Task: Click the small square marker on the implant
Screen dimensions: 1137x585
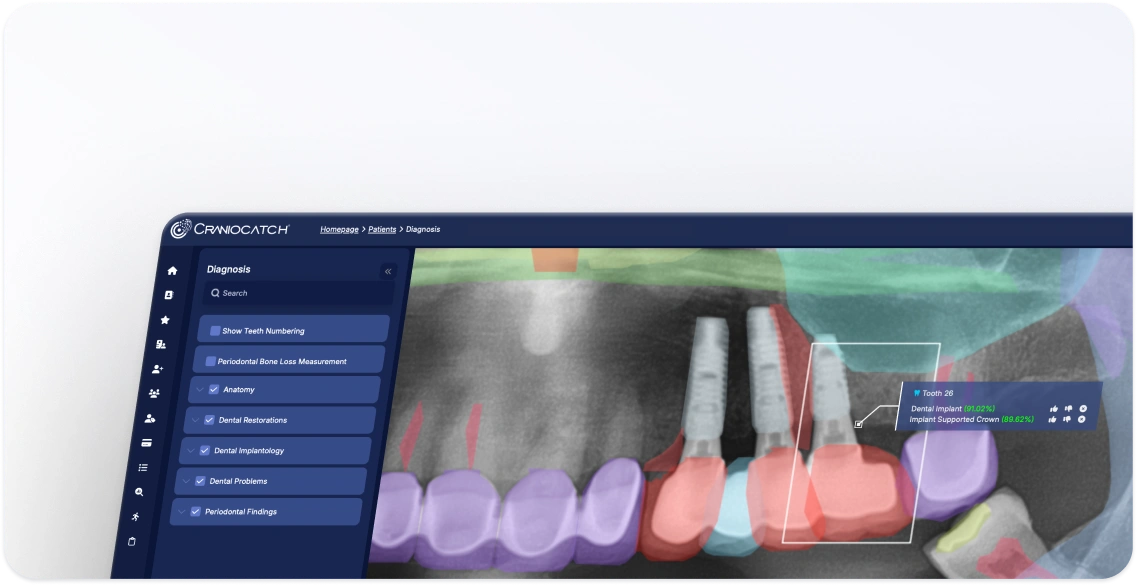Action: 859,424
